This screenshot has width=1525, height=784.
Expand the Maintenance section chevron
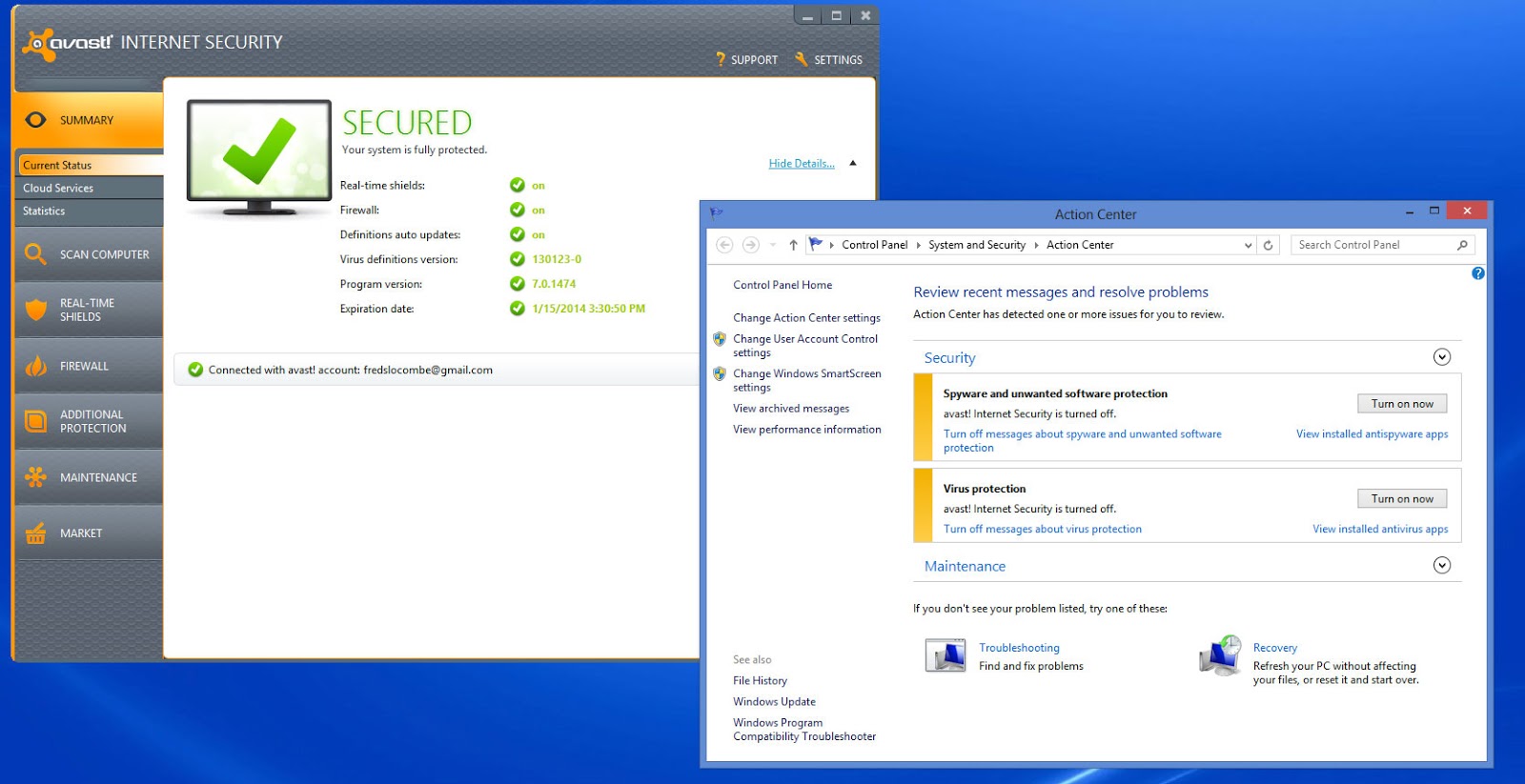tap(1442, 566)
